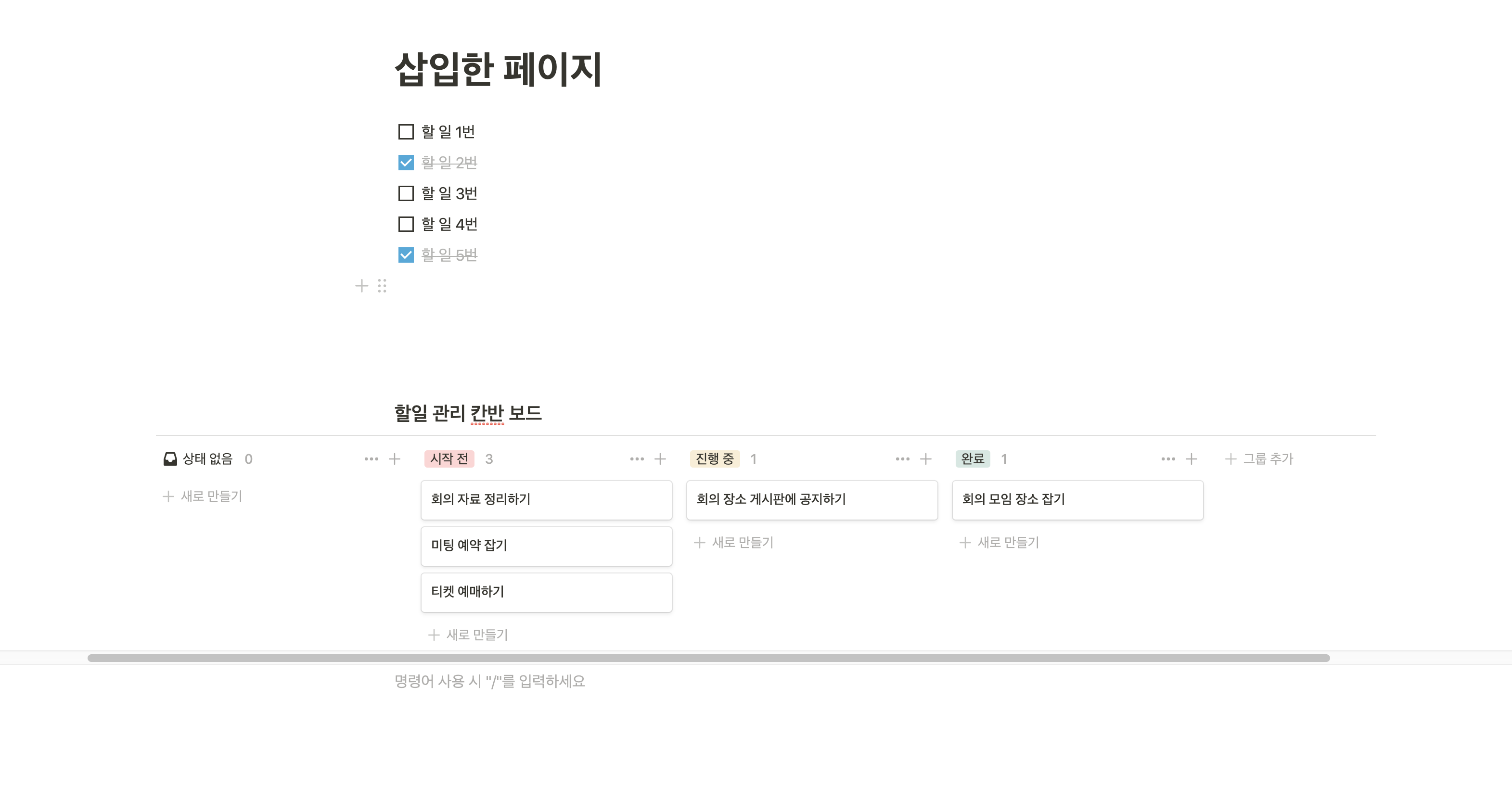Uncheck the 할 일 2번 checkbox

pyautogui.click(x=406, y=163)
